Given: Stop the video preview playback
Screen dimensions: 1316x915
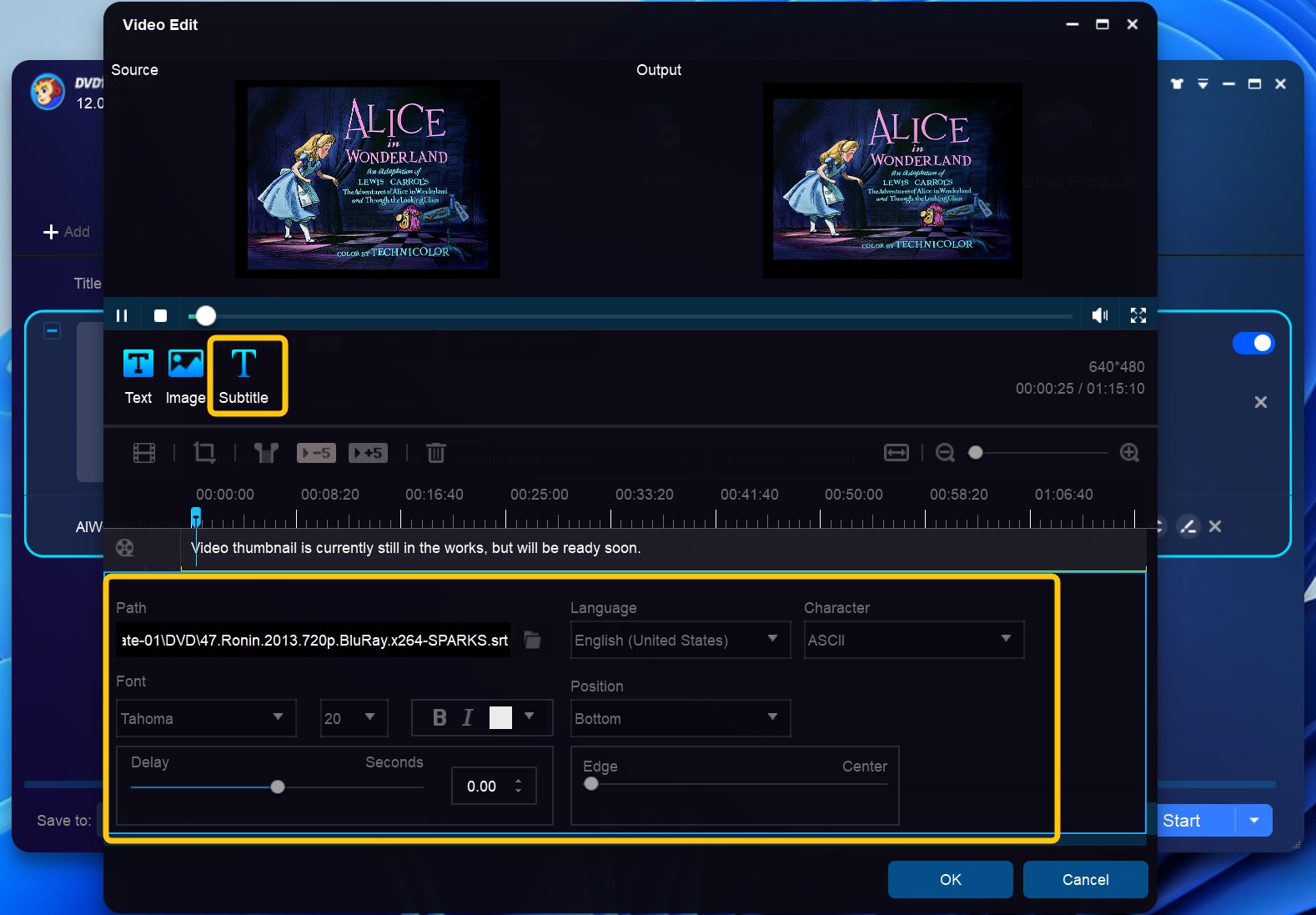Looking at the screenshot, I should click(161, 315).
